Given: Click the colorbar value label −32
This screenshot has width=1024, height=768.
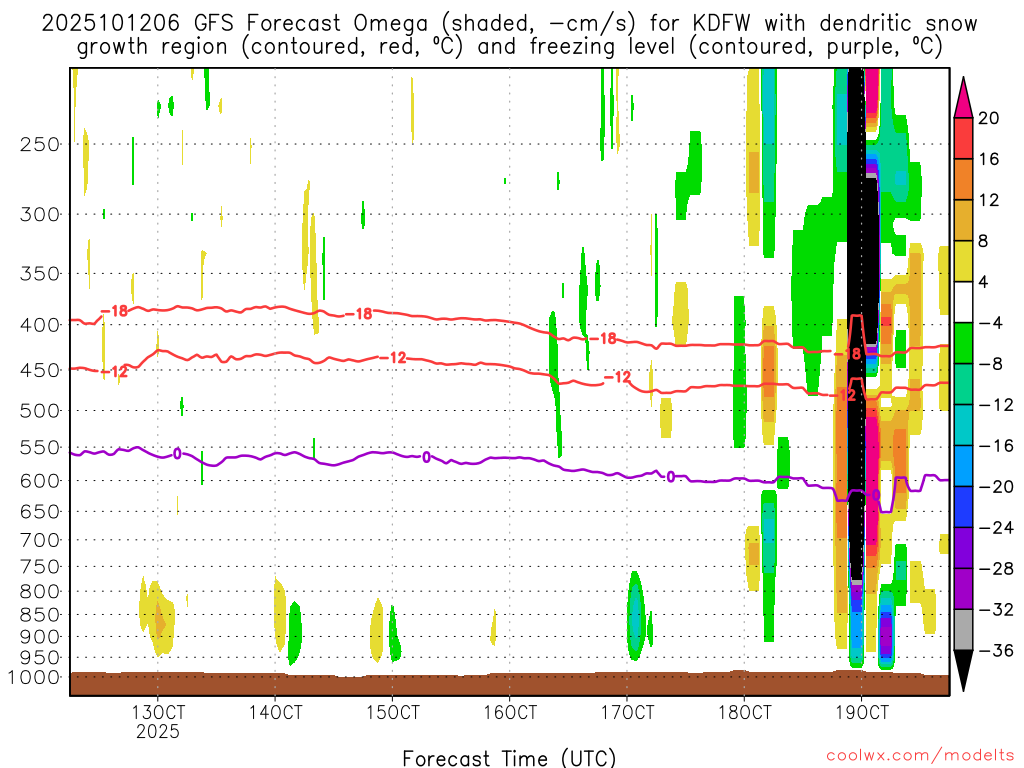Looking at the screenshot, I should [996, 610].
